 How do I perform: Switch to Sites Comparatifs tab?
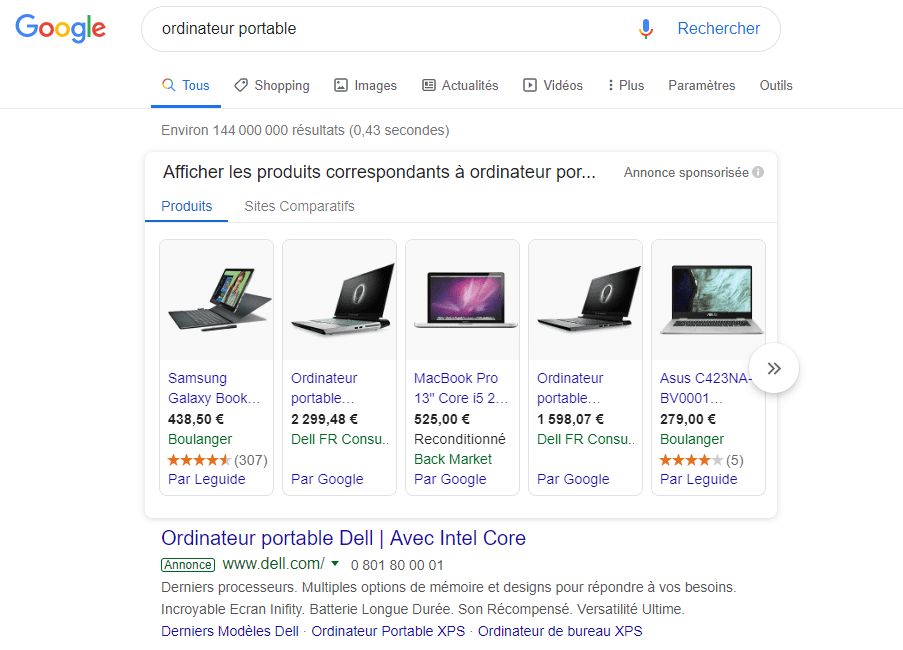pos(299,206)
